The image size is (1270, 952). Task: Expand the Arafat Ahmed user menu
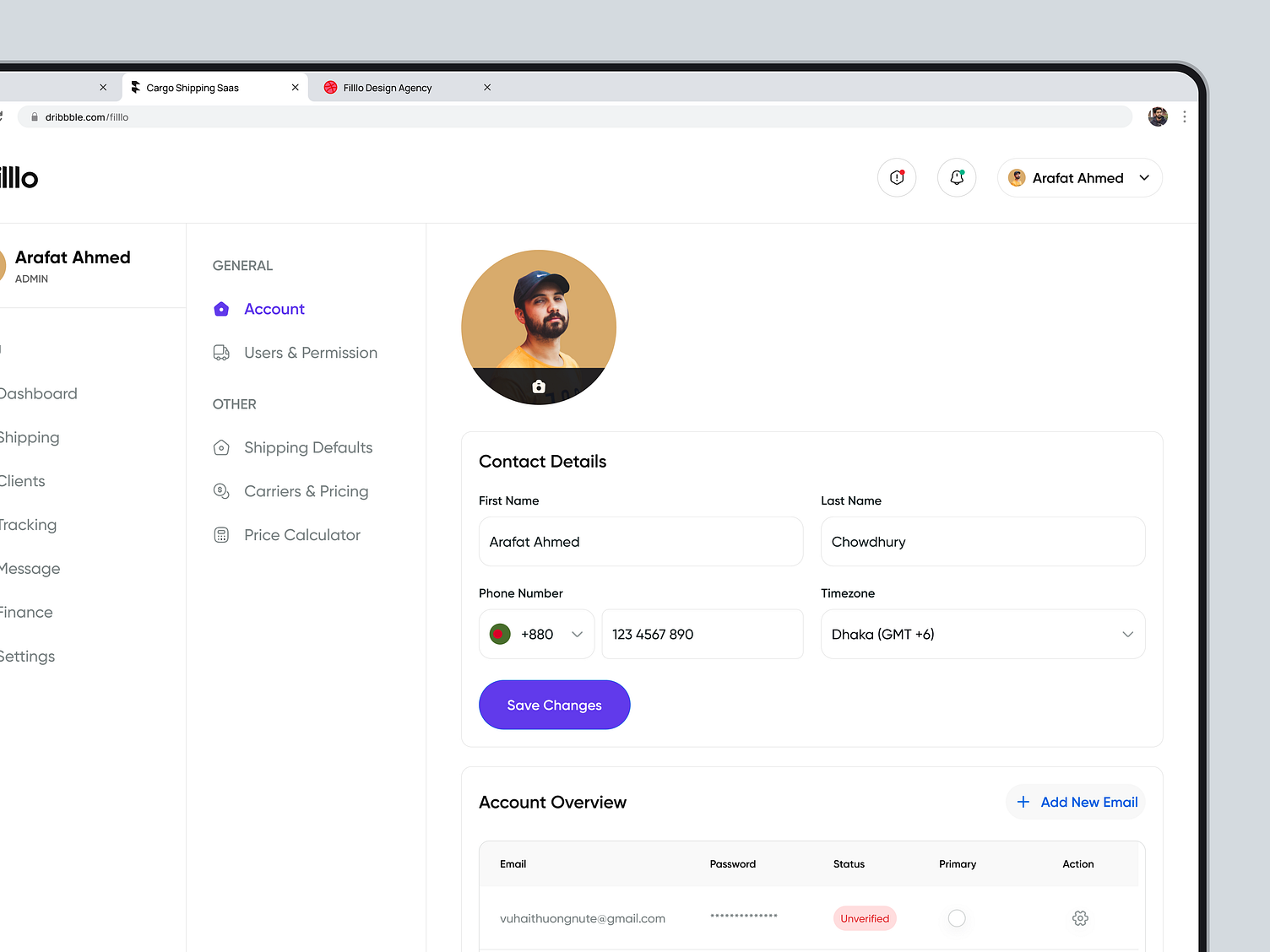1080,178
